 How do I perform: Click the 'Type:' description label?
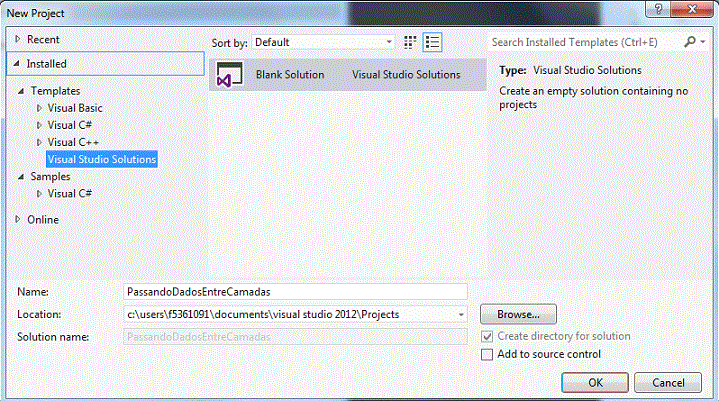pyautogui.click(x=513, y=70)
